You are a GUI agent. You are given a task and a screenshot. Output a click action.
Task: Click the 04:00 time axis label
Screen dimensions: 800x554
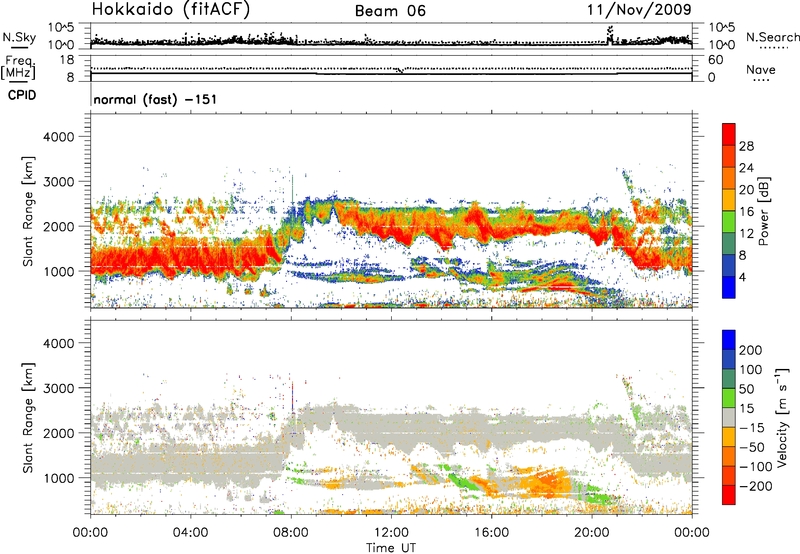tap(191, 533)
